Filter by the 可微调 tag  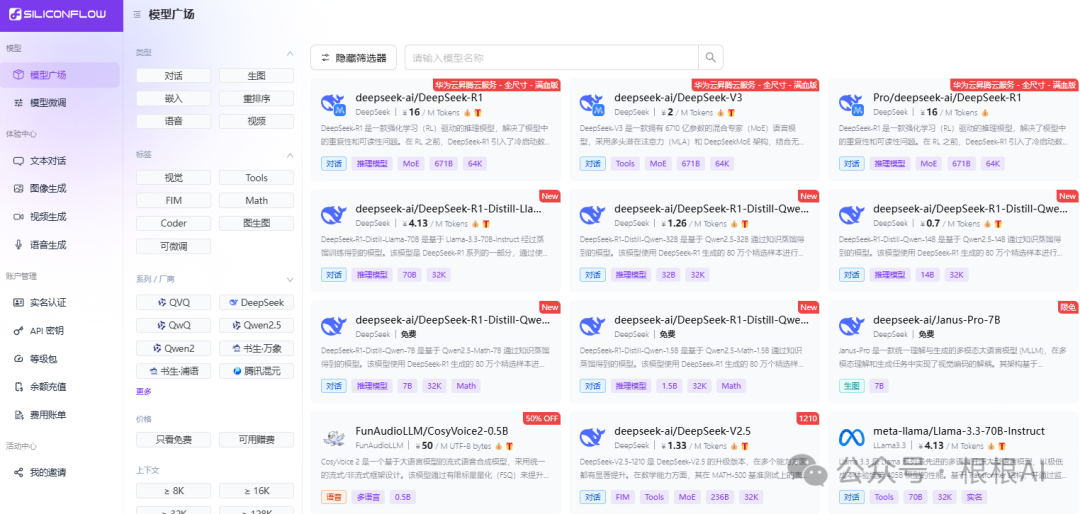[174, 246]
